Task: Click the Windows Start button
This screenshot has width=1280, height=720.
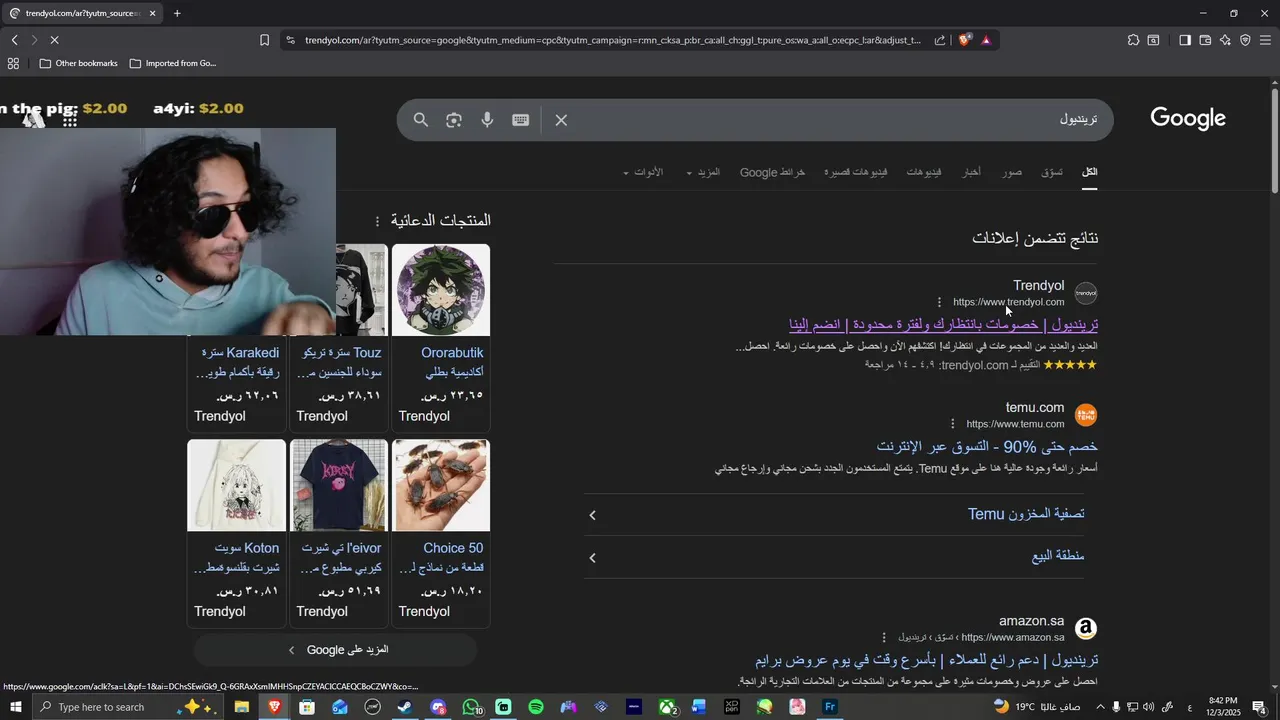Action: [16, 707]
